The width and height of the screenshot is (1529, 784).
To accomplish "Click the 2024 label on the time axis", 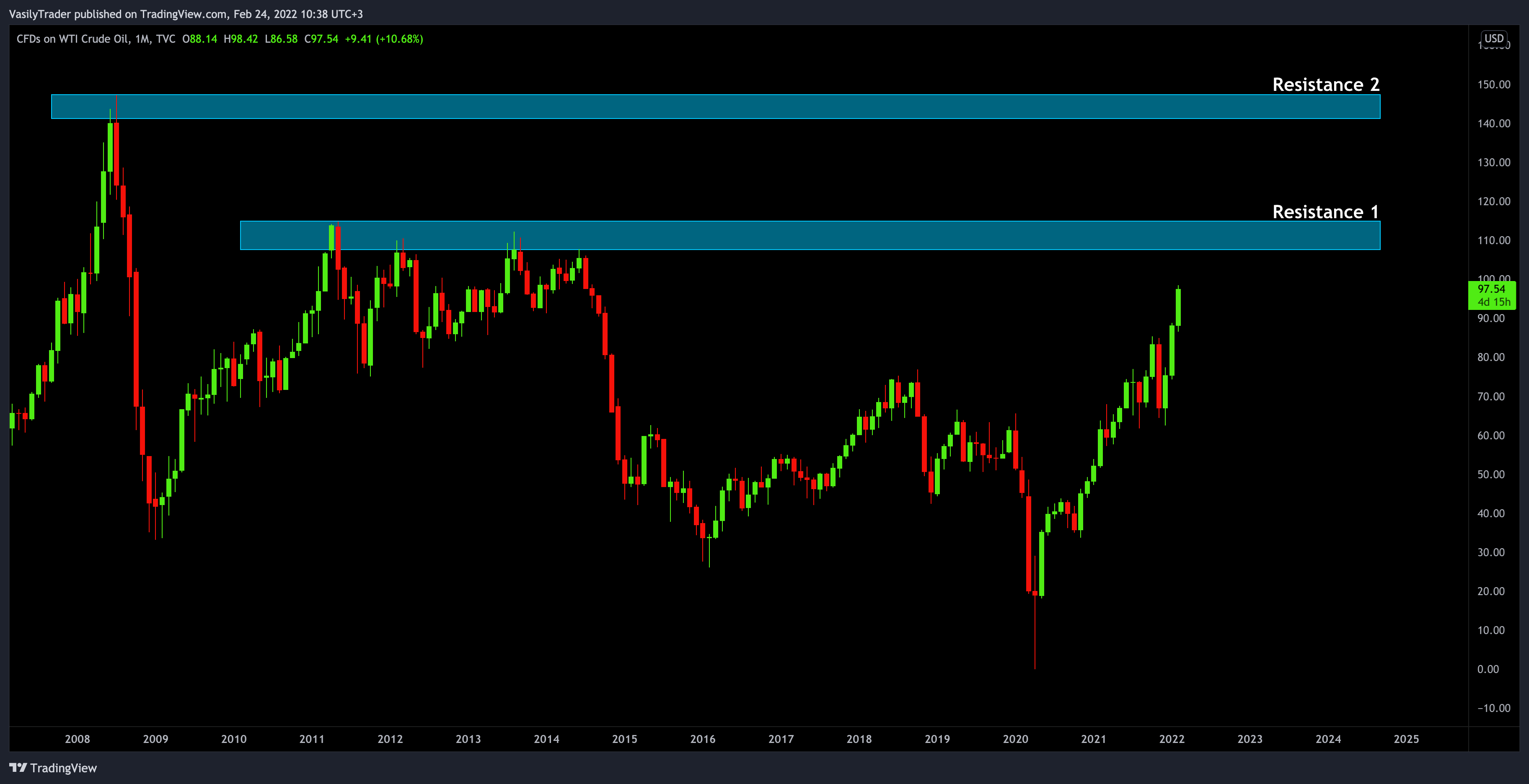I will (1328, 739).
